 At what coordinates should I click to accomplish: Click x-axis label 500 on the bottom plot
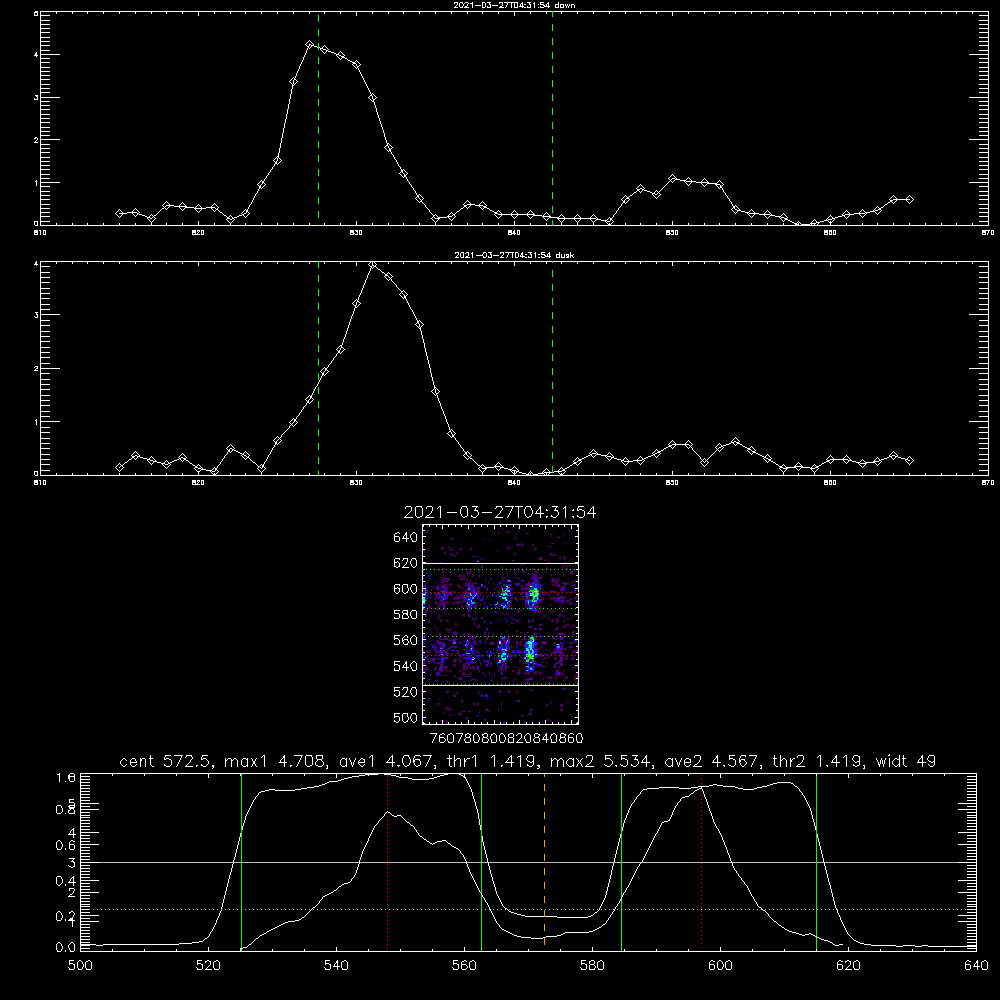coord(80,966)
